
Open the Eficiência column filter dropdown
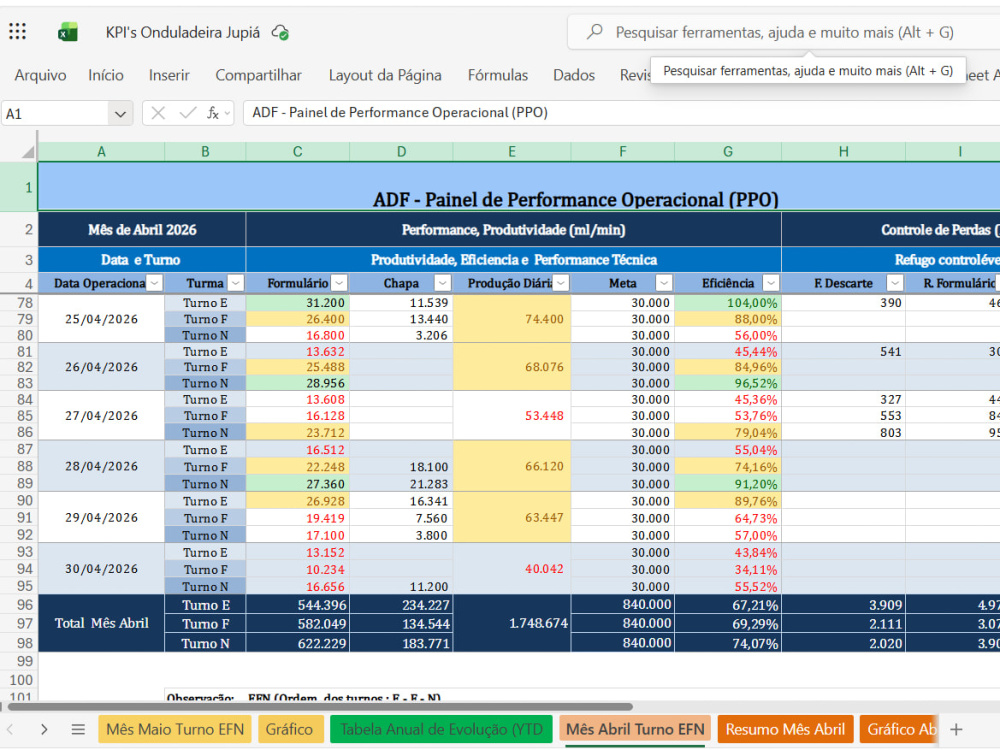(x=772, y=283)
